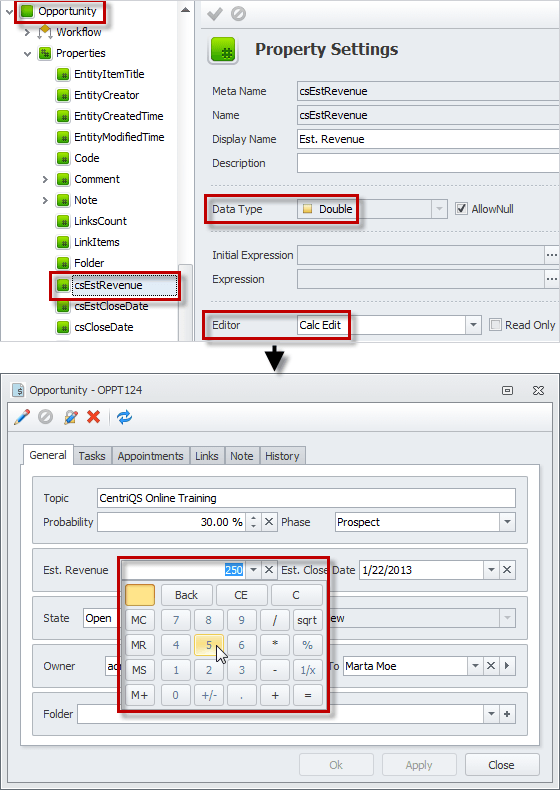The width and height of the screenshot is (560, 791).
Task: Switch to the Appointments tab
Action: pyautogui.click(x=150, y=456)
